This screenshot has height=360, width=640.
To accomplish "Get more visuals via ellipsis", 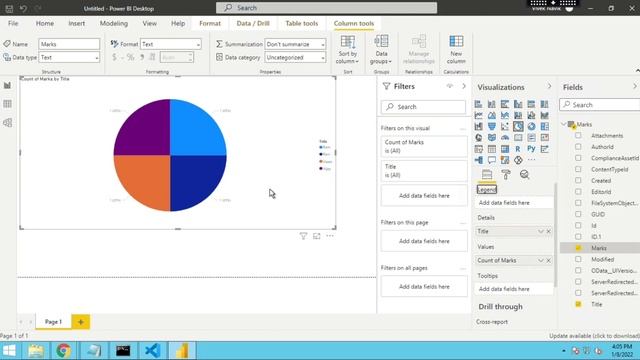I will point(531,160).
